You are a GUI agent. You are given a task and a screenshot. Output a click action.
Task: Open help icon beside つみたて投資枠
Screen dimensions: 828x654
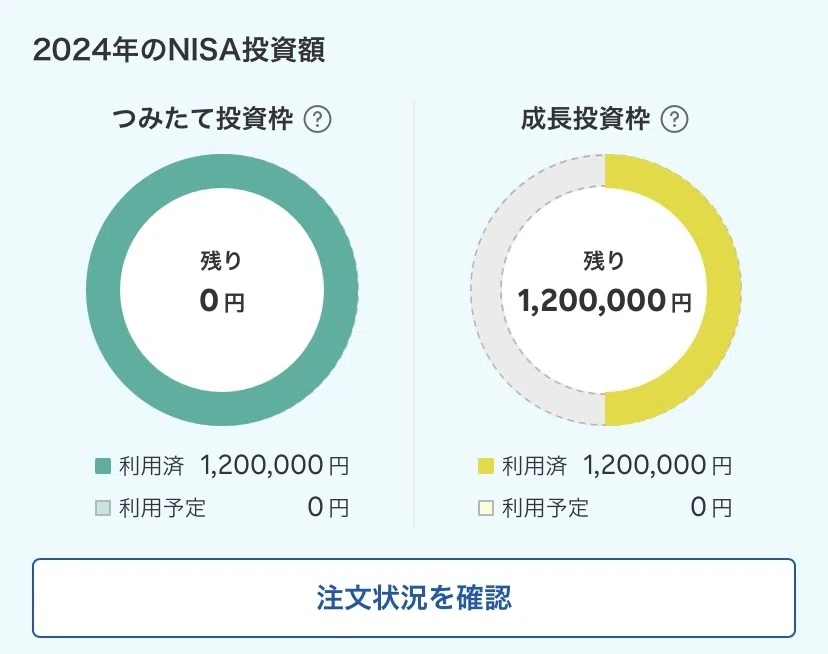click(317, 119)
